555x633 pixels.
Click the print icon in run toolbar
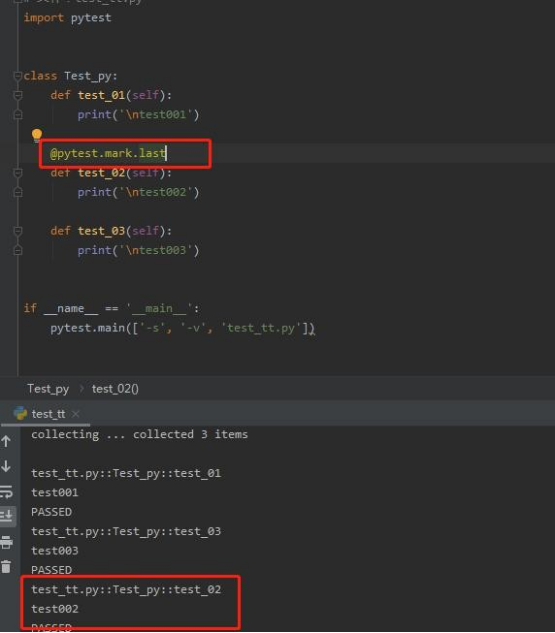(x=6, y=543)
